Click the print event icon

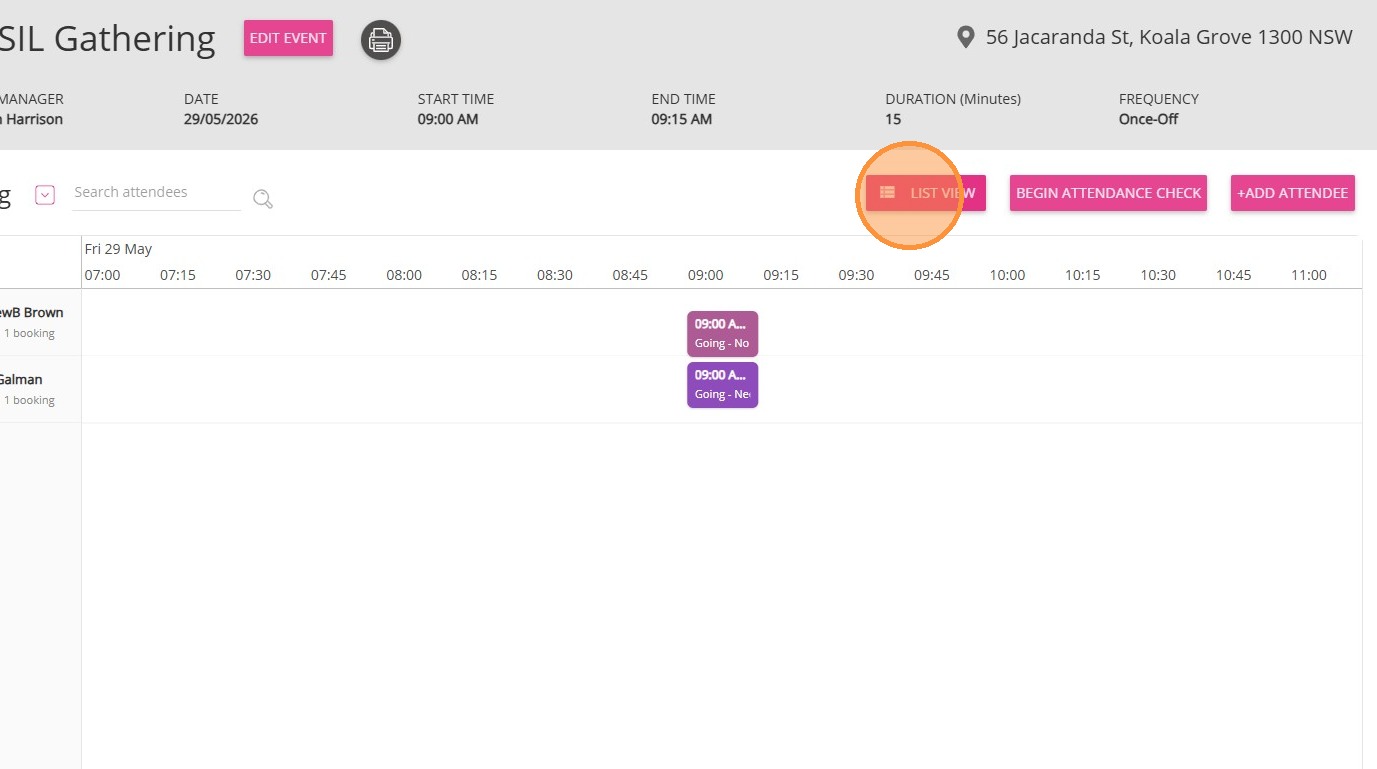pyautogui.click(x=380, y=40)
